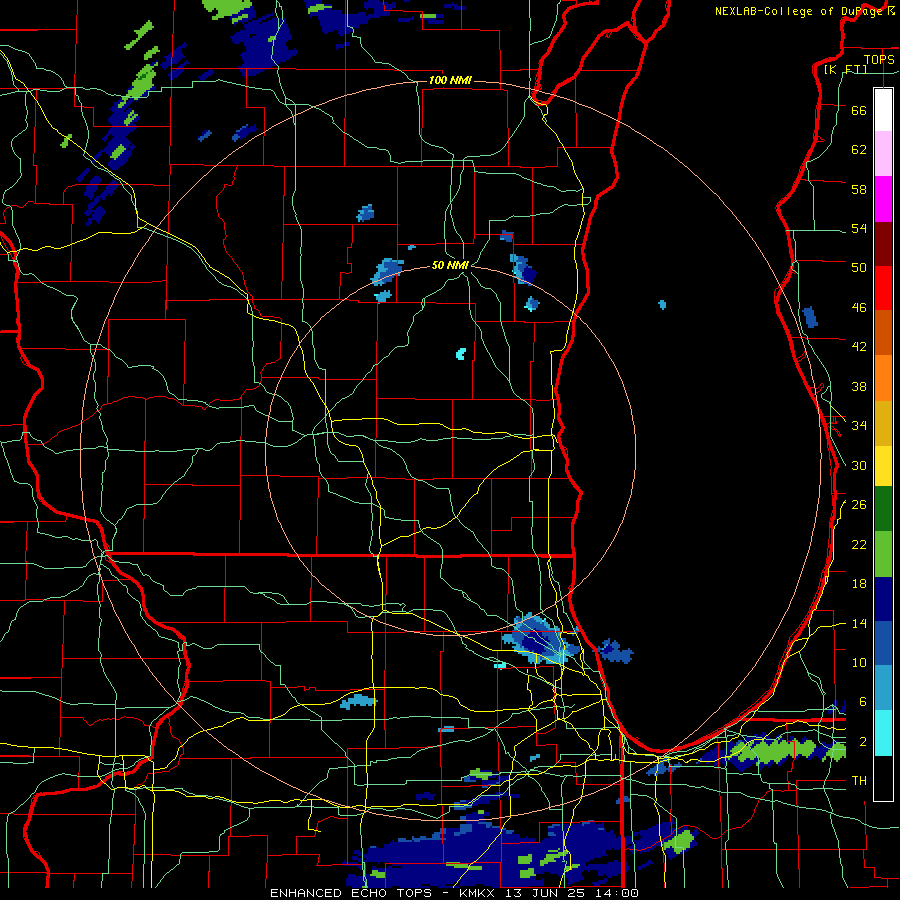Pick the cyan legend swatch
The width and height of the screenshot is (900, 900).
[x=883, y=733]
